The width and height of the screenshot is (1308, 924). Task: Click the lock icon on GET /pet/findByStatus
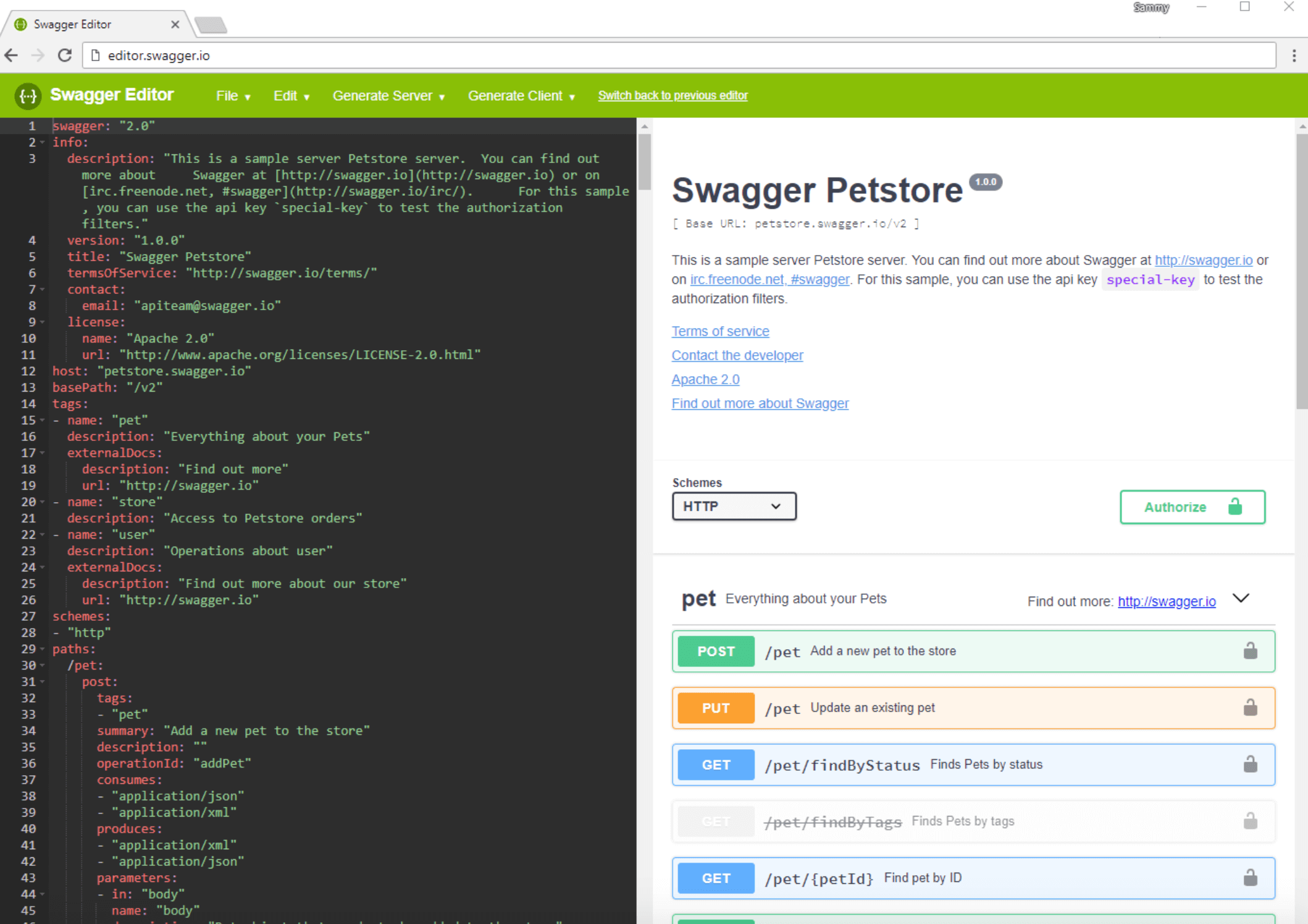pos(1251,764)
